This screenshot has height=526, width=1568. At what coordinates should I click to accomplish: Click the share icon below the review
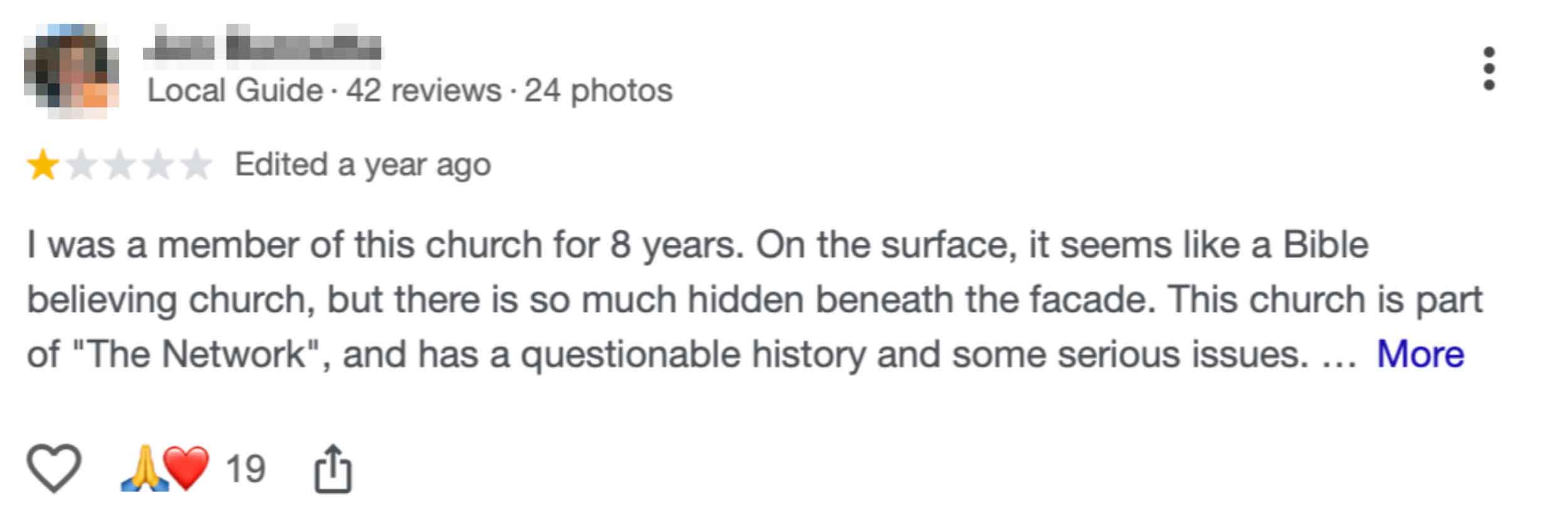coord(332,468)
